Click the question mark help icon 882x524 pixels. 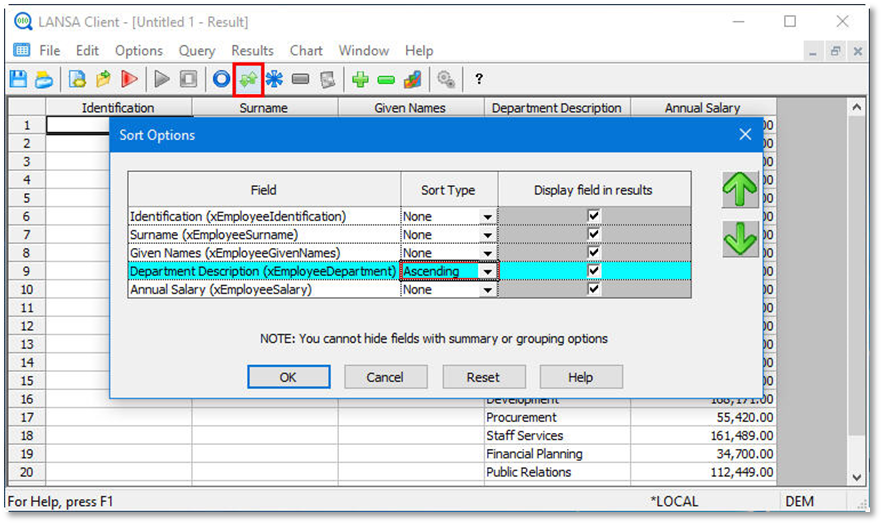coord(479,79)
